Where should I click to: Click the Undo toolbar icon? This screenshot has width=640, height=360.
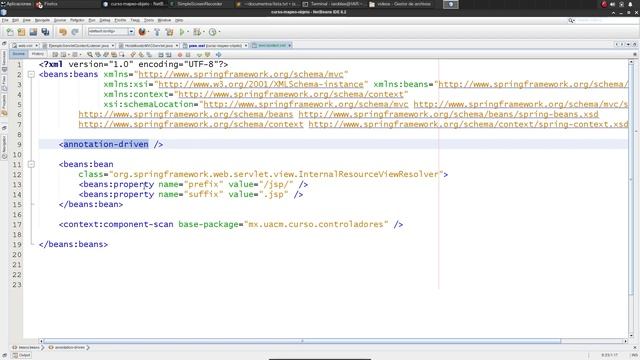(x=62, y=32)
